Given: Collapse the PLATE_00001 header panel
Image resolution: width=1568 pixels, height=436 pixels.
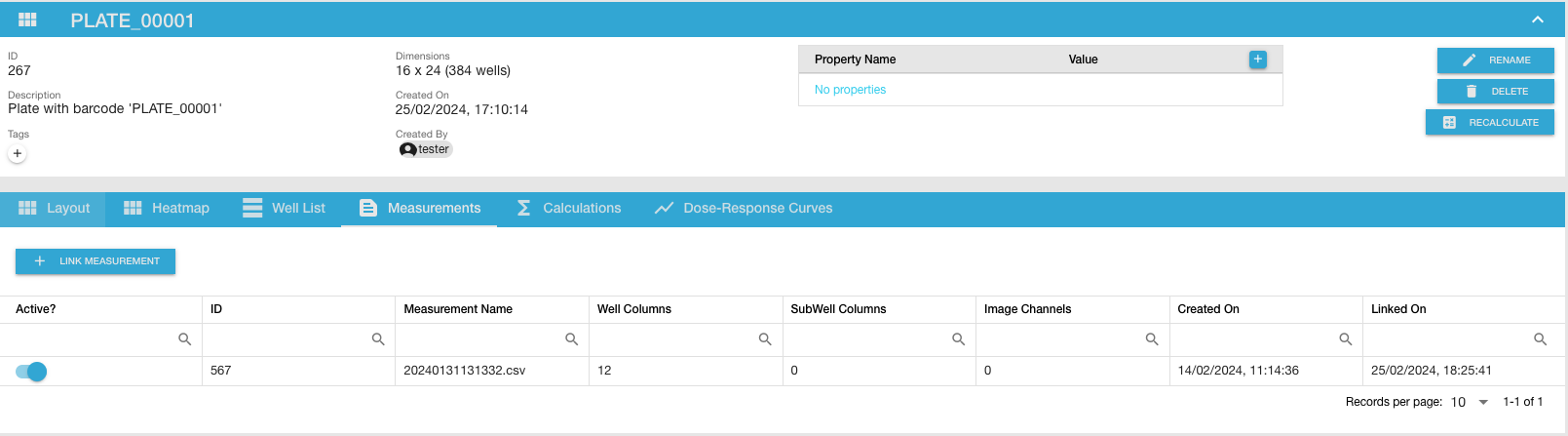Looking at the screenshot, I should [x=1537, y=20].
